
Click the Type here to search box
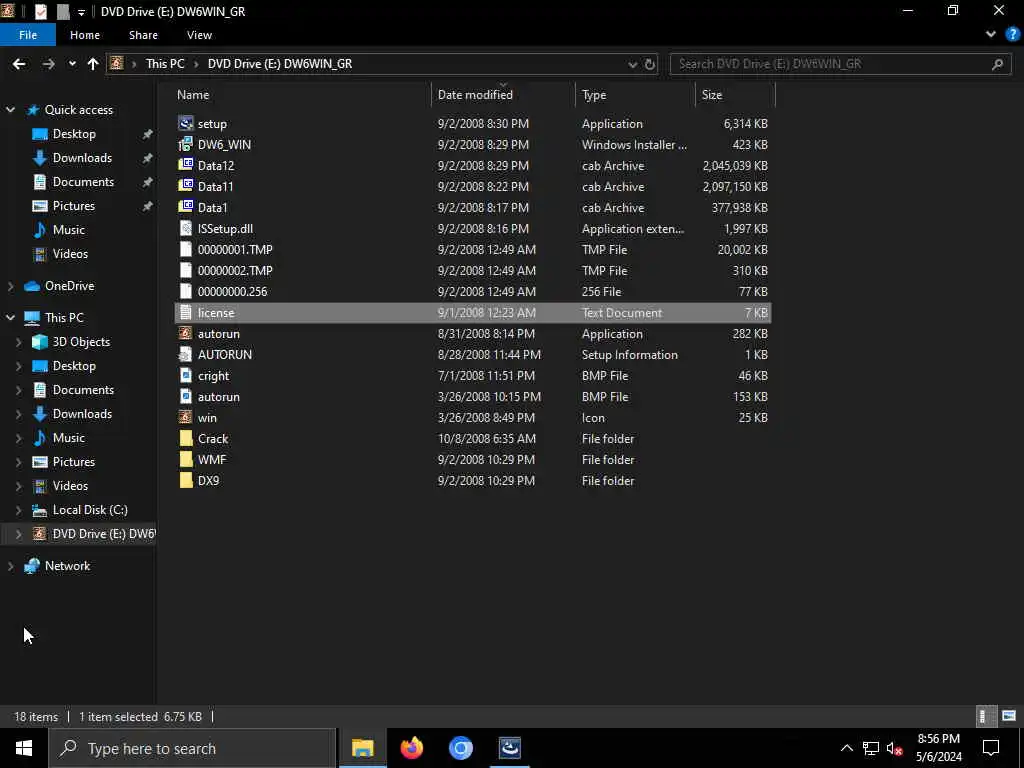[192, 748]
